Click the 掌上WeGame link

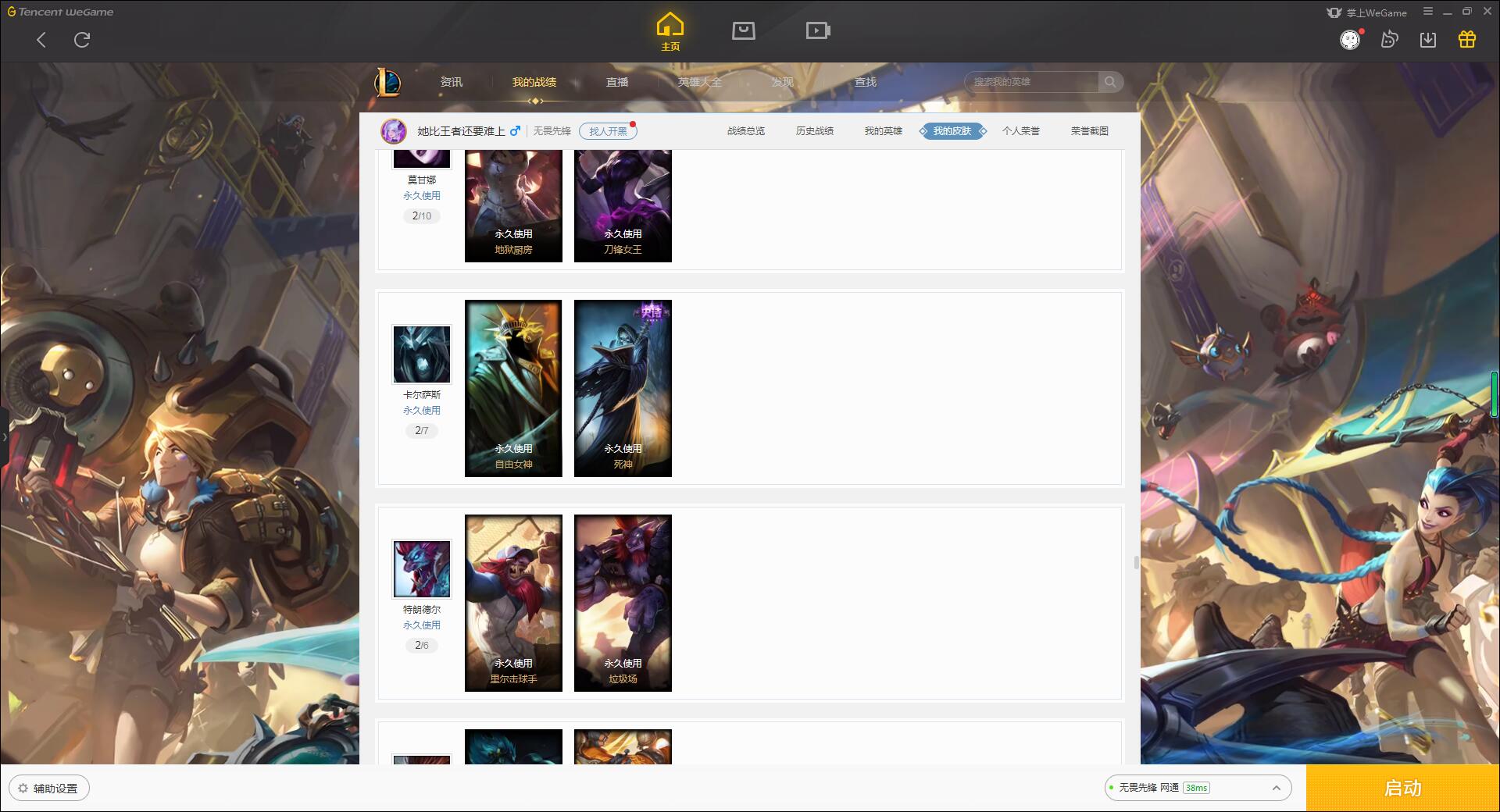click(x=1367, y=12)
